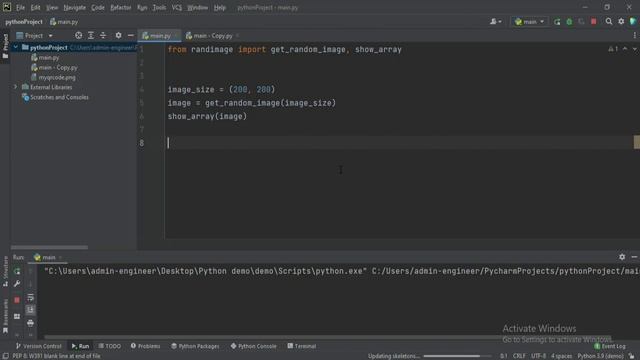The height and width of the screenshot is (360, 640).
Task: Open the Navigate menu
Action: (x=75, y=7)
